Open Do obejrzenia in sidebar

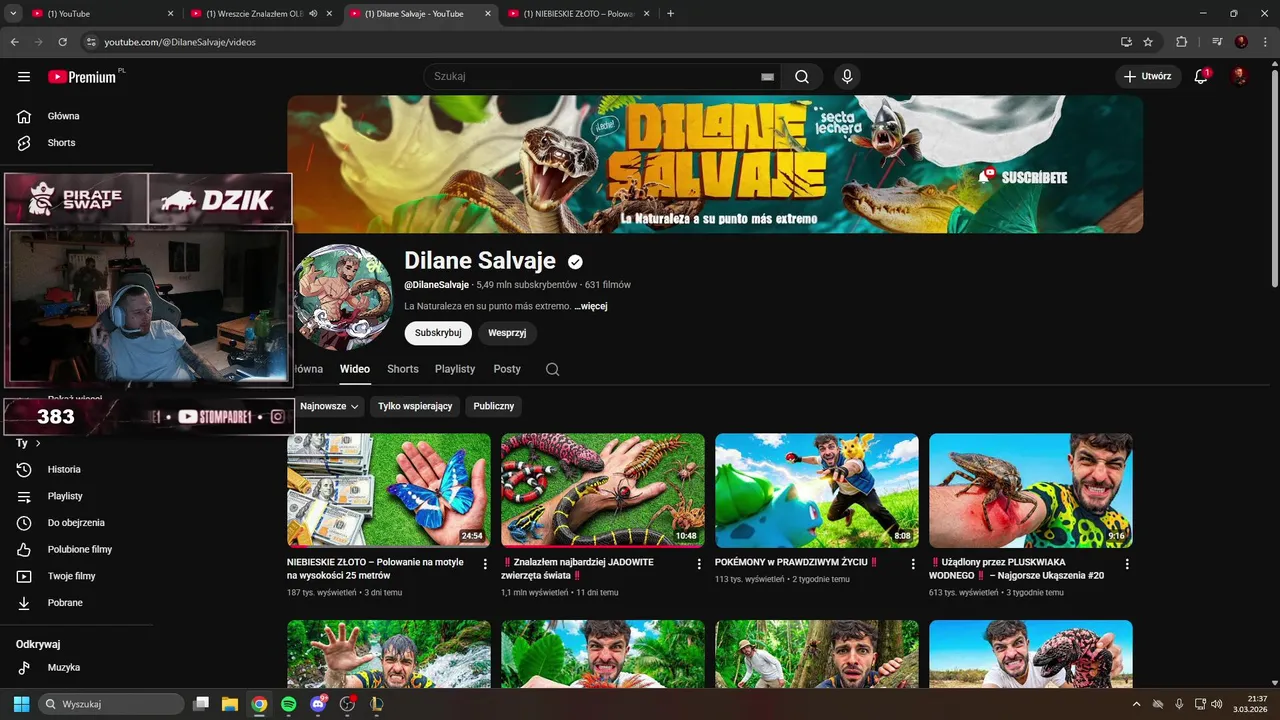[77, 523]
